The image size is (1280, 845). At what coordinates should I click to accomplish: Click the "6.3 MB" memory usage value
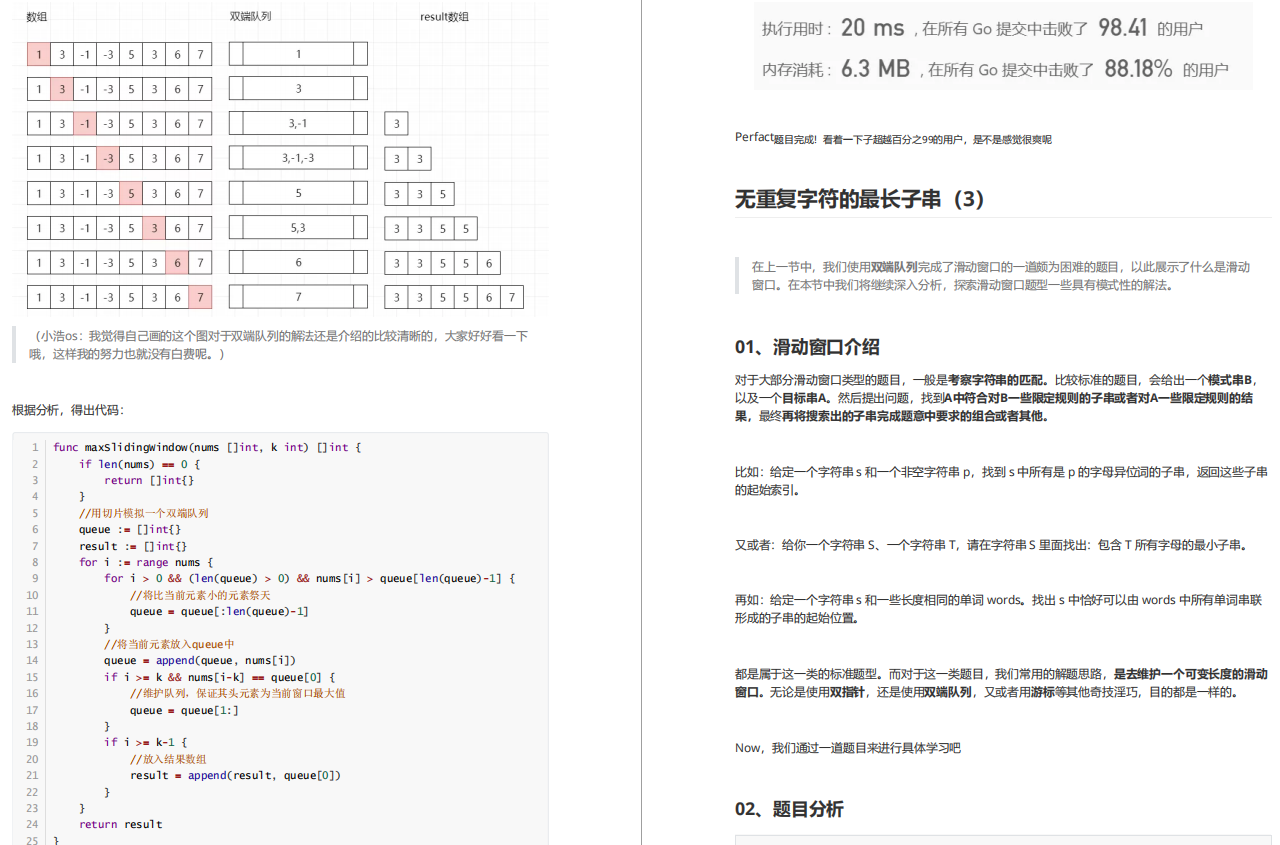tap(875, 68)
